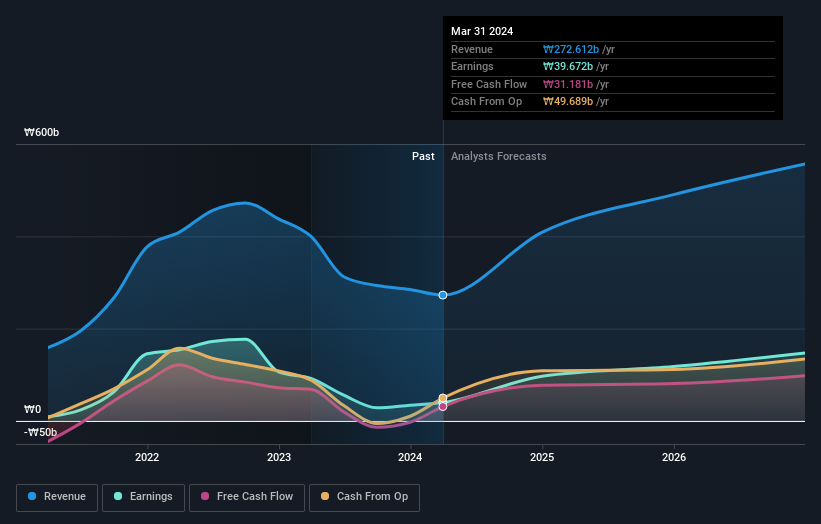Click the ₩0 y-axis label
Screen dimensions: 821x524
click(x=32, y=409)
